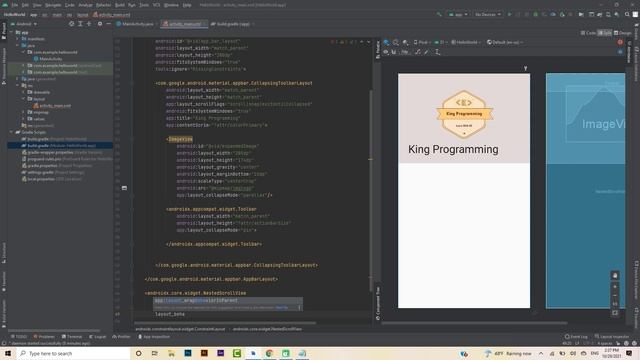Image resolution: width=640 pixels, height=360 pixels.
Task: Switch to the MainActivity.java editor tab
Action: (135, 24)
